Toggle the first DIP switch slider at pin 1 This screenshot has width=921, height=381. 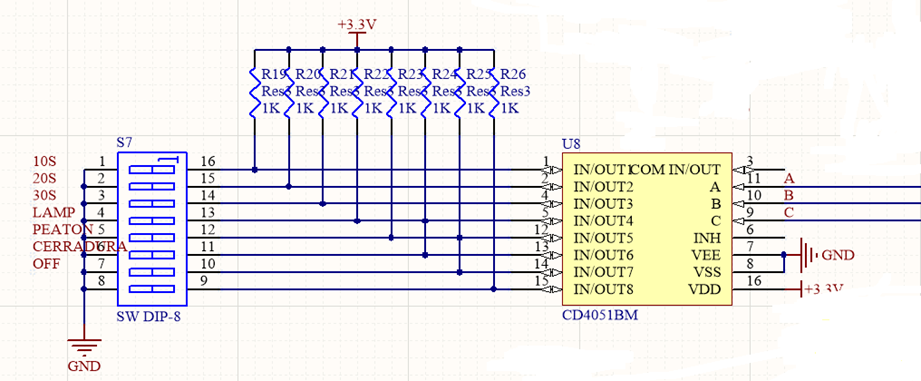click(152, 169)
